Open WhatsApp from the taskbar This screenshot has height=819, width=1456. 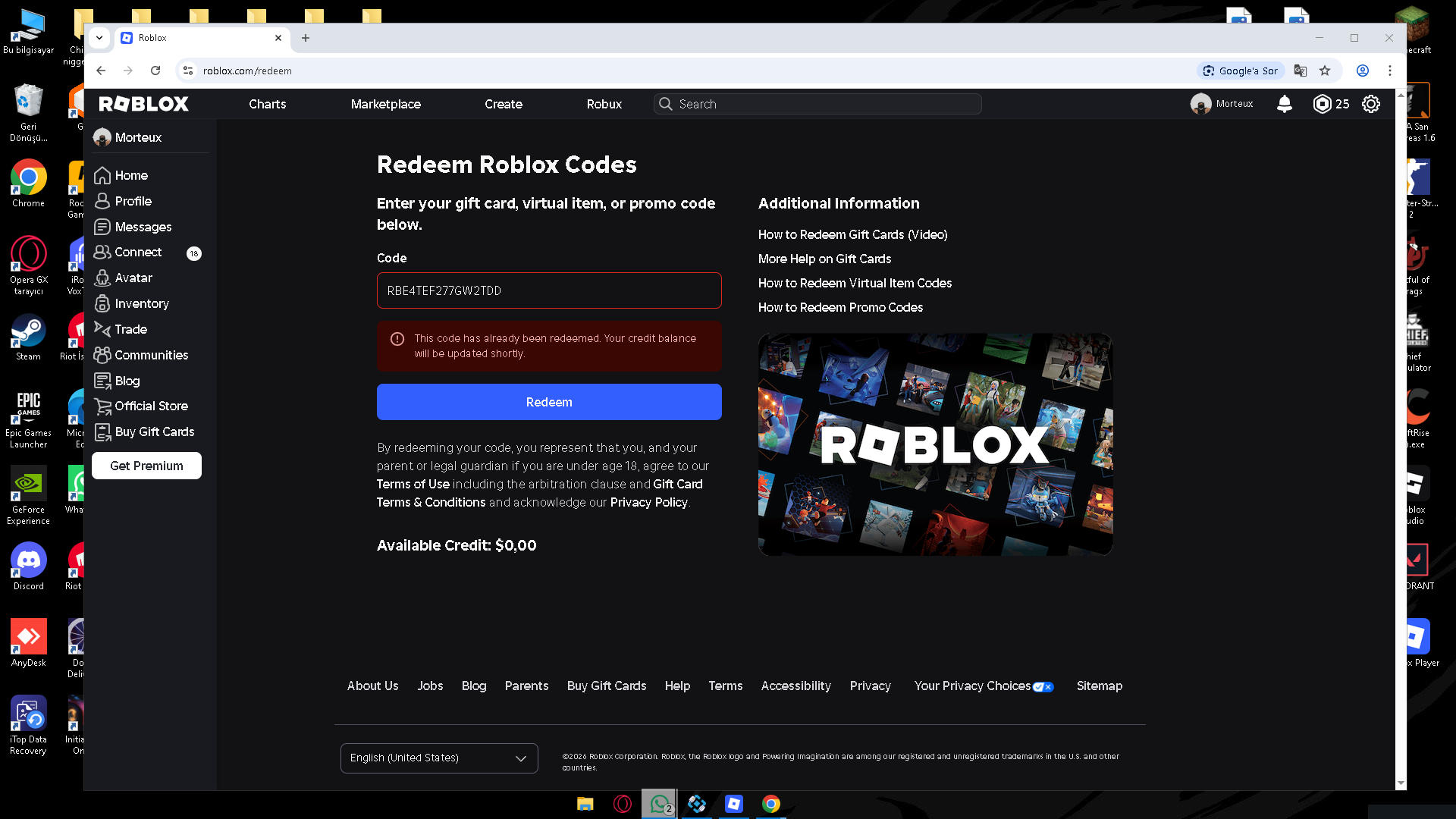[x=660, y=804]
